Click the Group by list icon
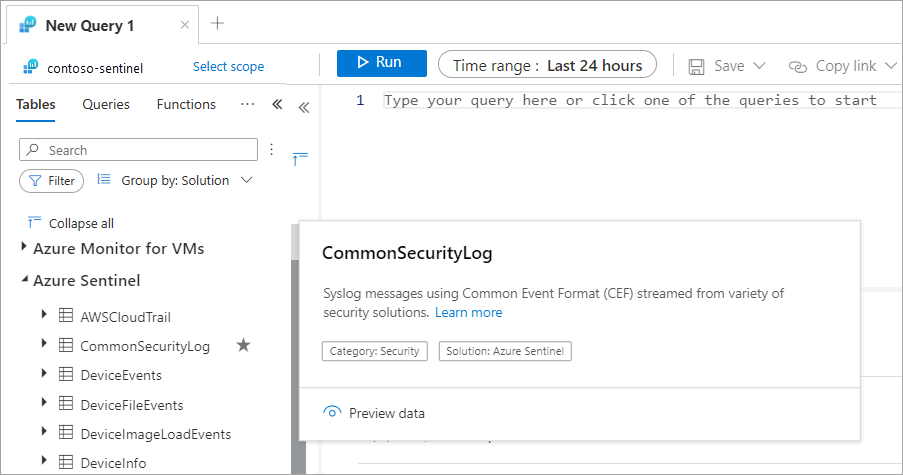 click(x=104, y=179)
